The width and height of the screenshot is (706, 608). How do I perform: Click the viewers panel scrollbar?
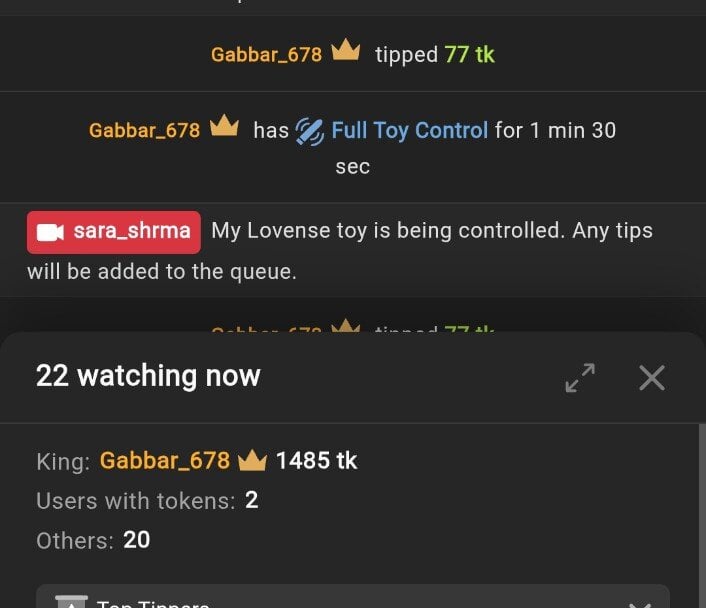[702, 516]
